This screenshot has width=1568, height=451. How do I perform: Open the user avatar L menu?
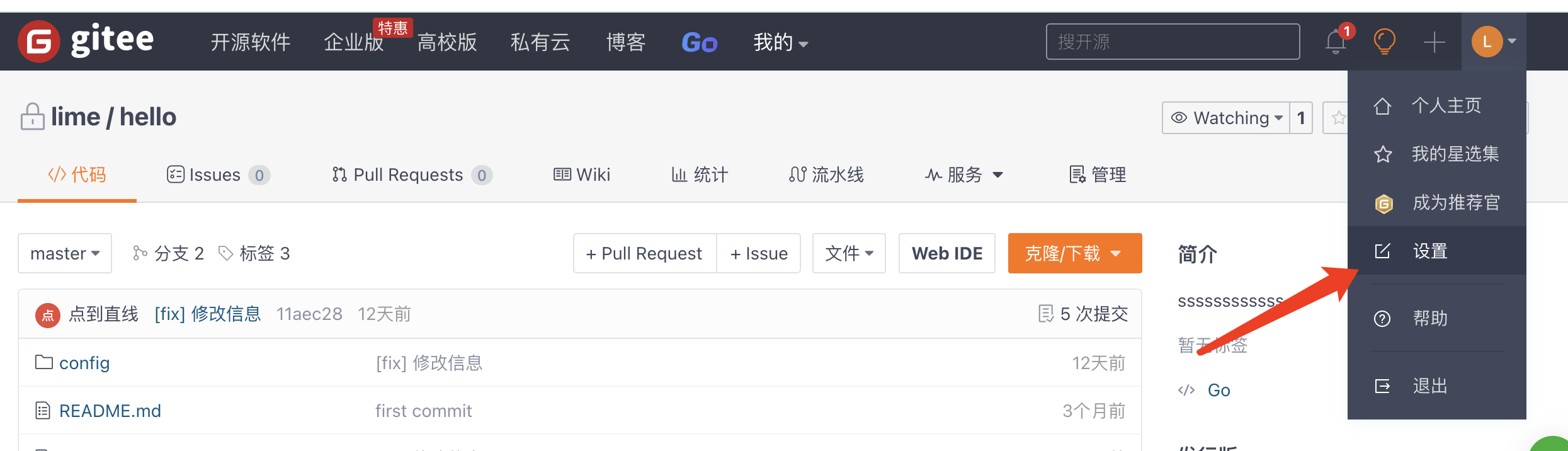[1487, 42]
